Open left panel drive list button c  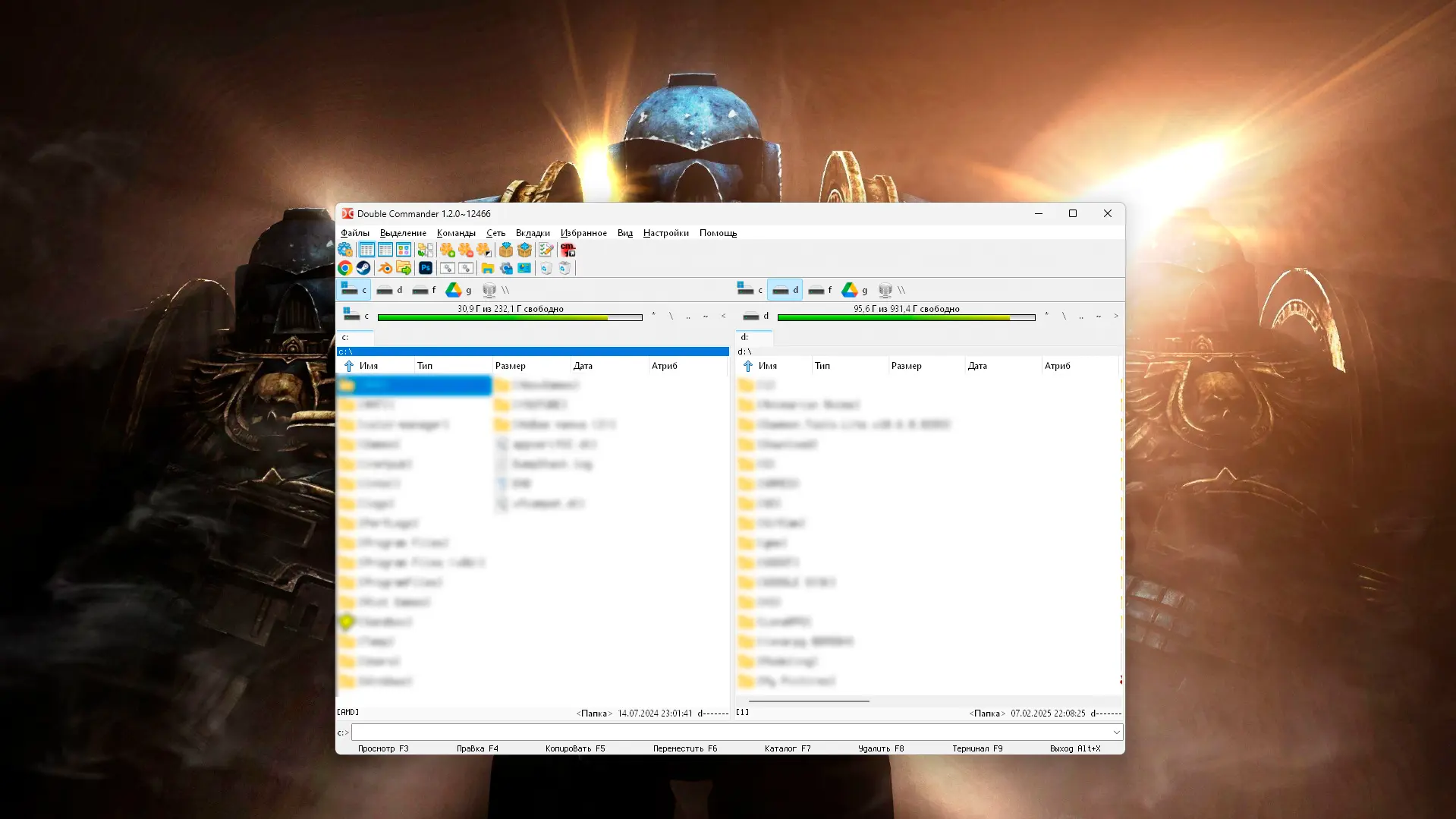(355, 316)
